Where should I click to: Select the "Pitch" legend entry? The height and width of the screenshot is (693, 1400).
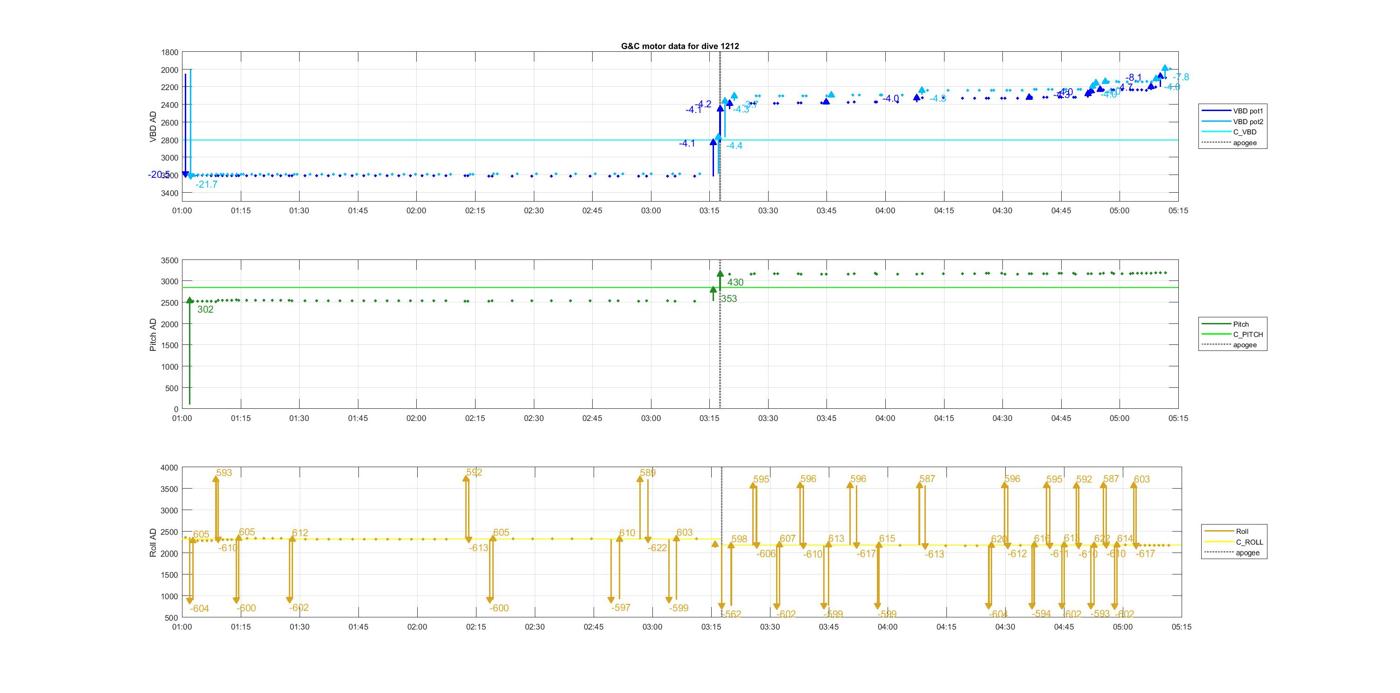(1241, 324)
